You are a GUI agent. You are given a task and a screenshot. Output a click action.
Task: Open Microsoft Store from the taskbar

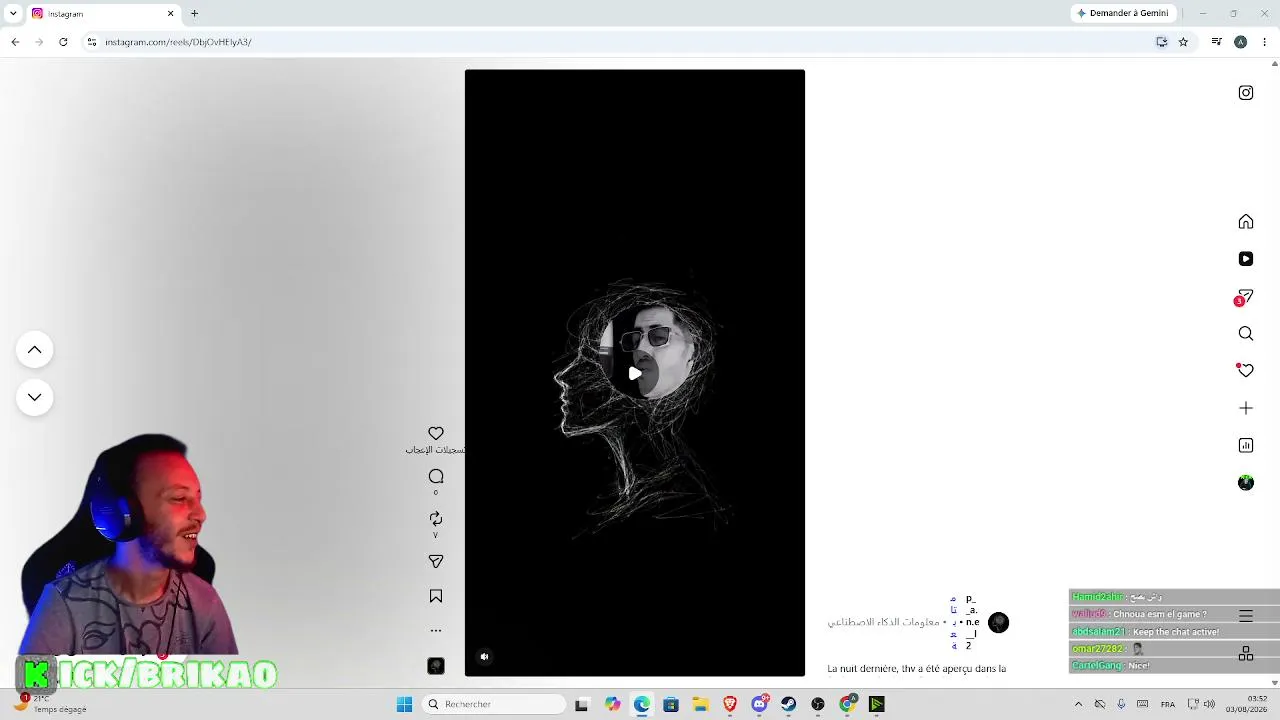pos(671,705)
